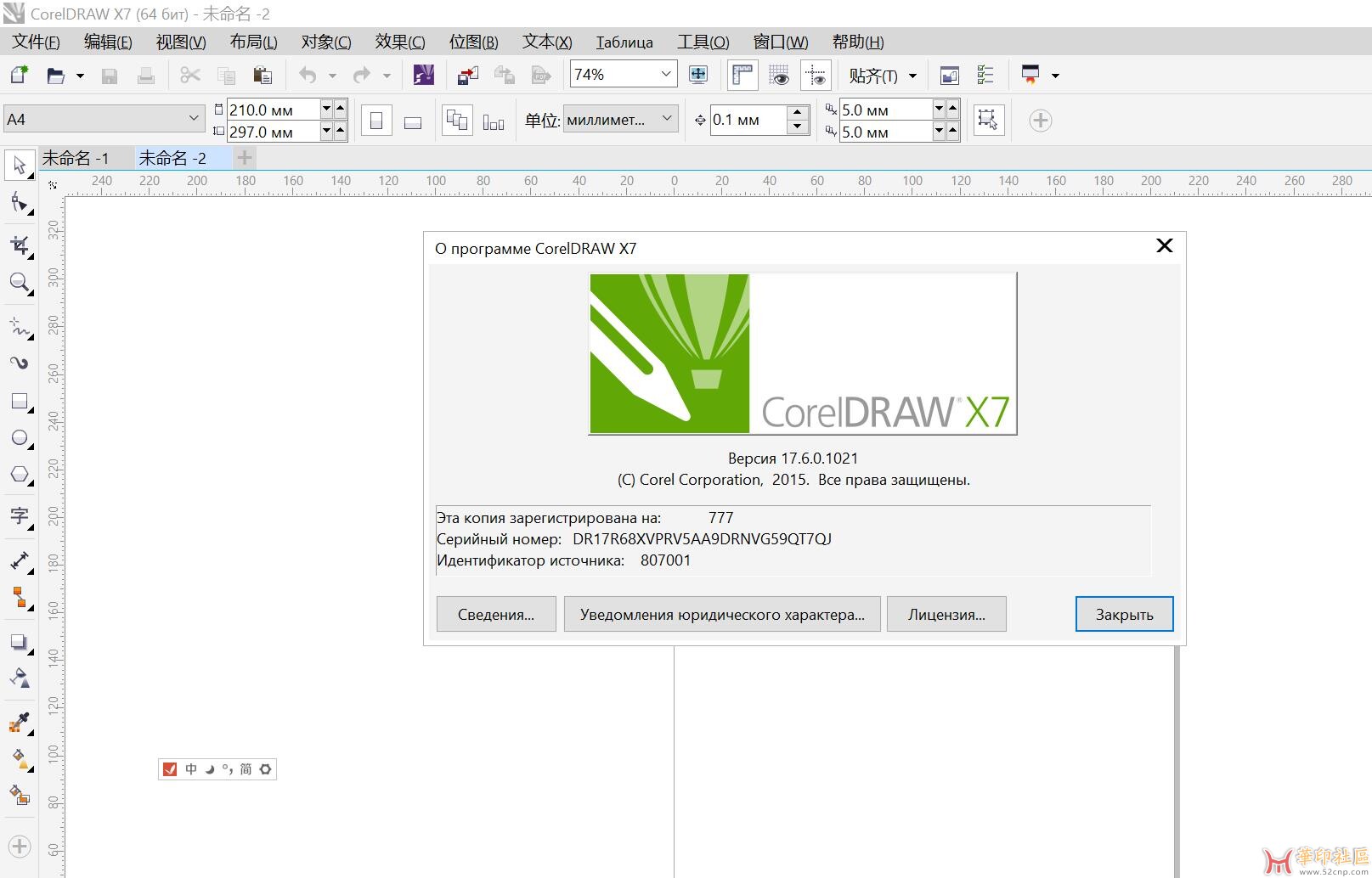Screen dimensions: 1372x878
Task: Select the Shape tool
Action: 20,202
